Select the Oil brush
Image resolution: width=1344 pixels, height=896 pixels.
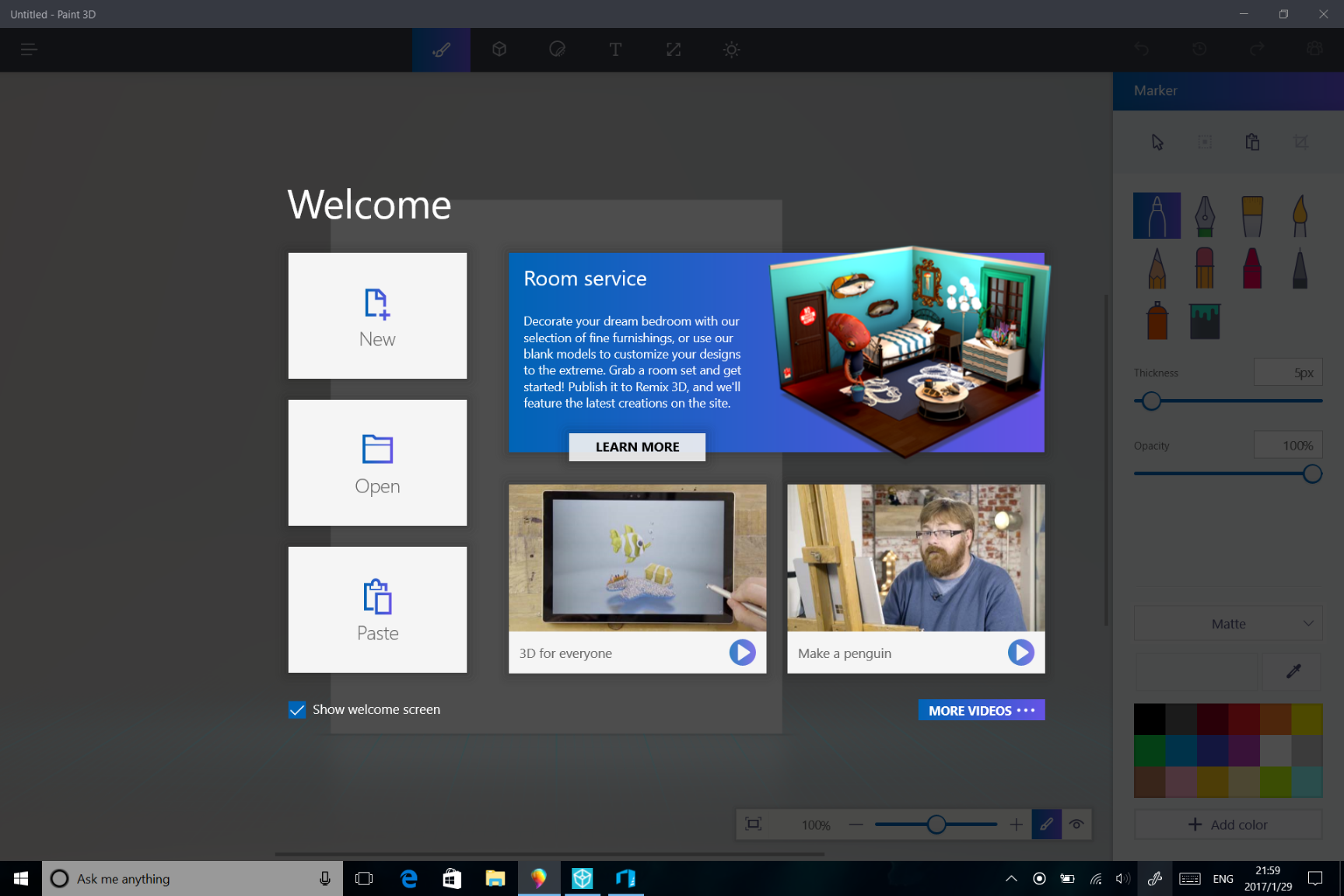pos(1252,215)
